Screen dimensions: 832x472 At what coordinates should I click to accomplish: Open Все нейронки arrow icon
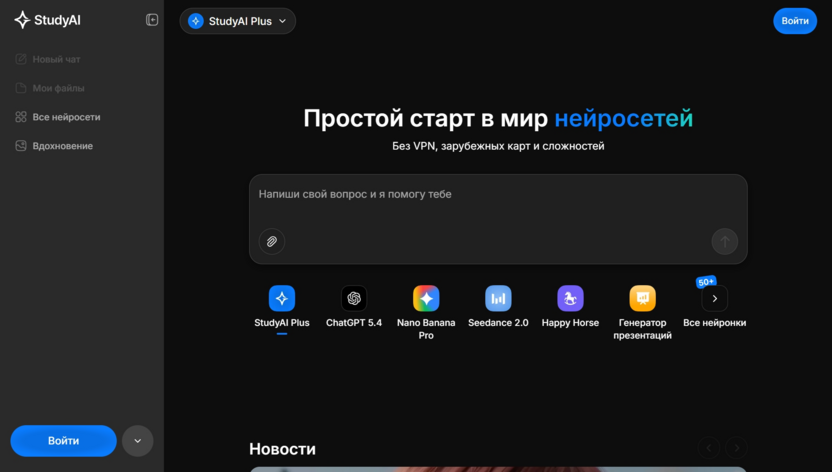(x=715, y=299)
